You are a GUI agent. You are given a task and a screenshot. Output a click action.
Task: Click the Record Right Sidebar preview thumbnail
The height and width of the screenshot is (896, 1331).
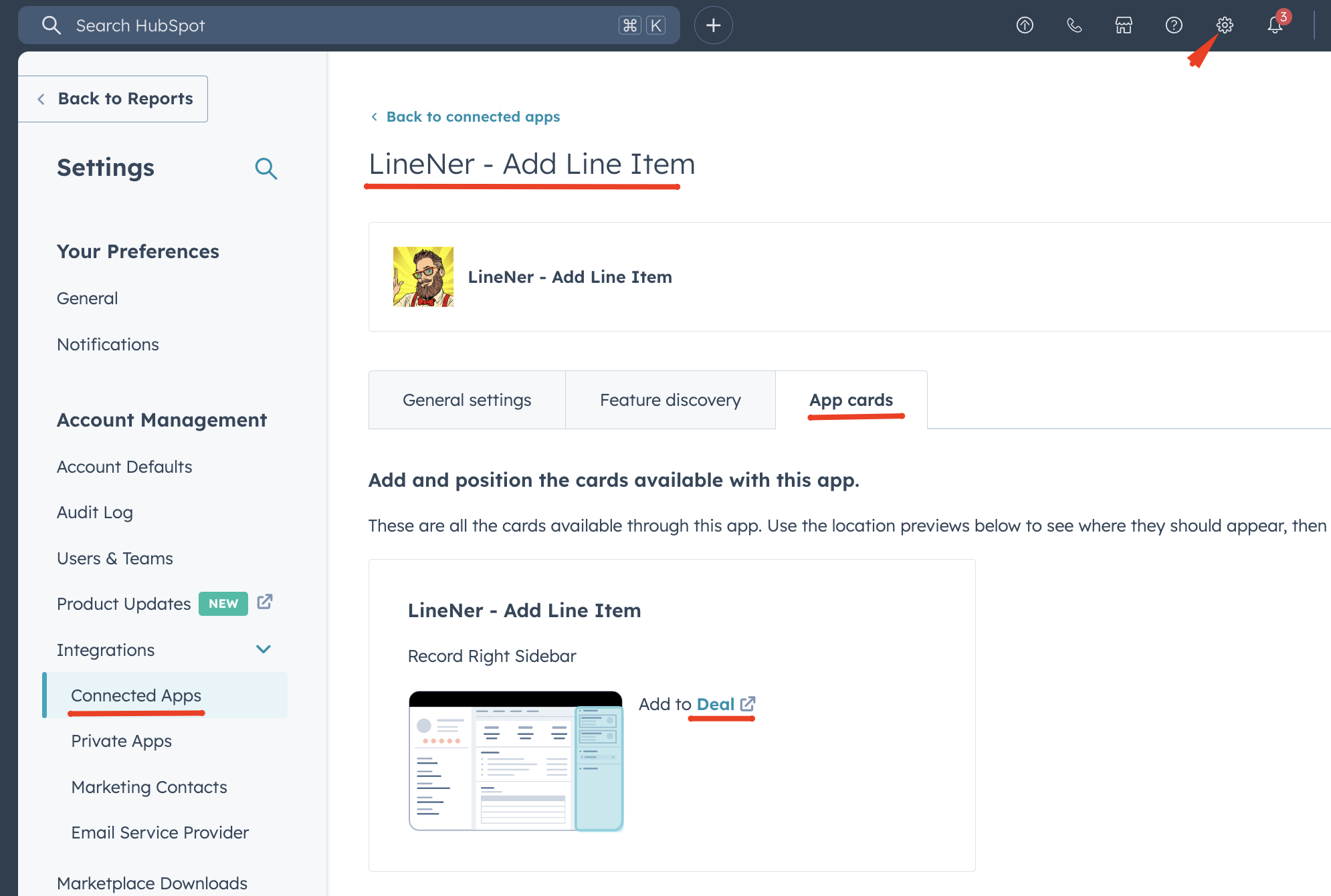(x=516, y=761)
